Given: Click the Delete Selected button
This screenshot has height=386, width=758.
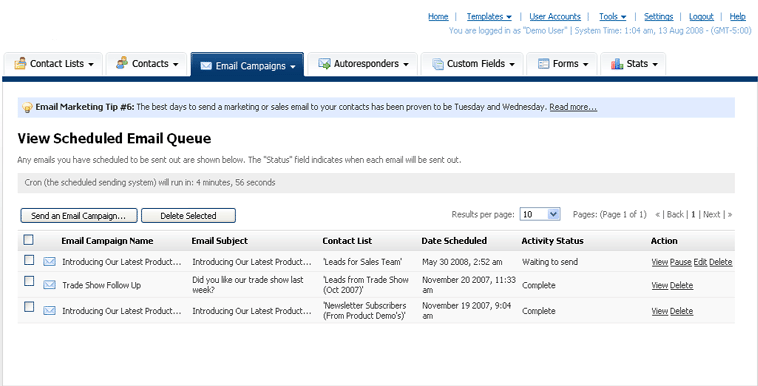Looking at the screenshot, I should 189,216.
